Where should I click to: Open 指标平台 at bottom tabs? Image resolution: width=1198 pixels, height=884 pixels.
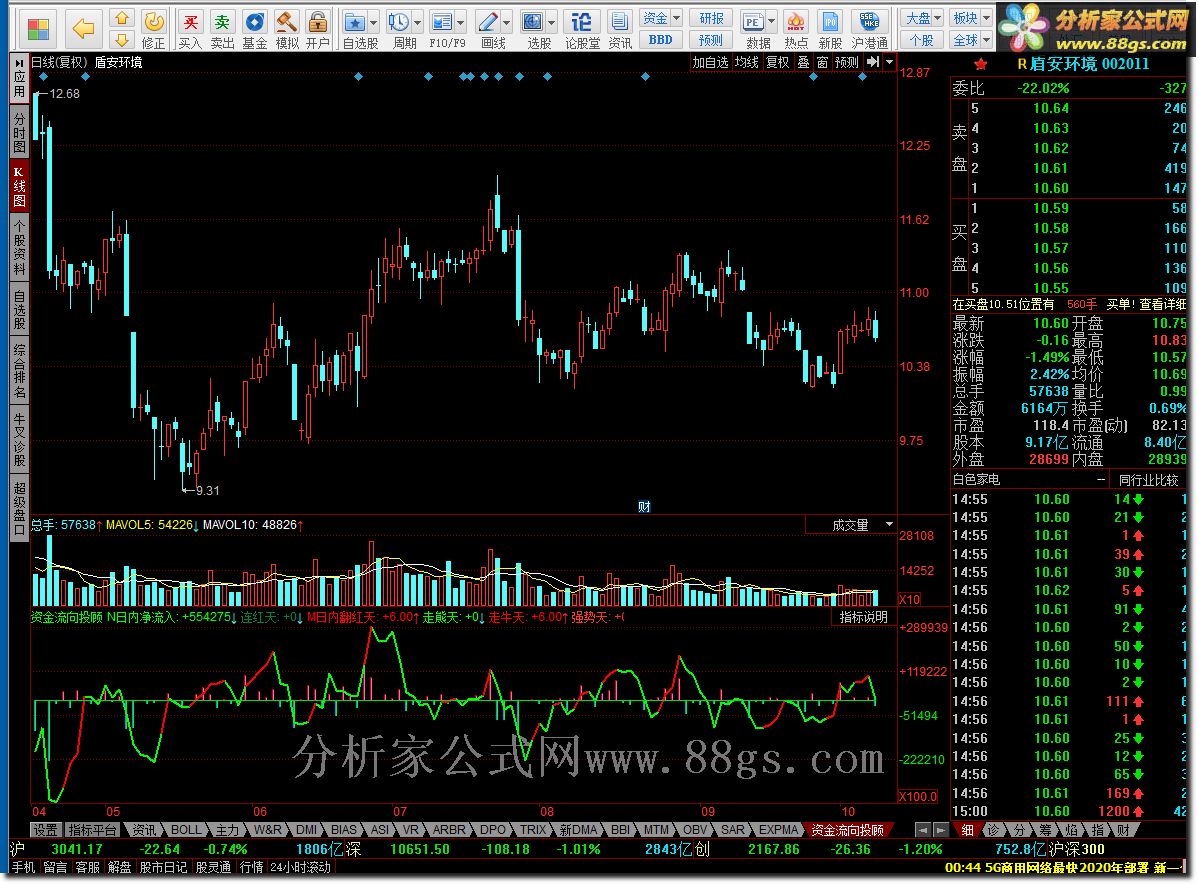tap(92, 830)
